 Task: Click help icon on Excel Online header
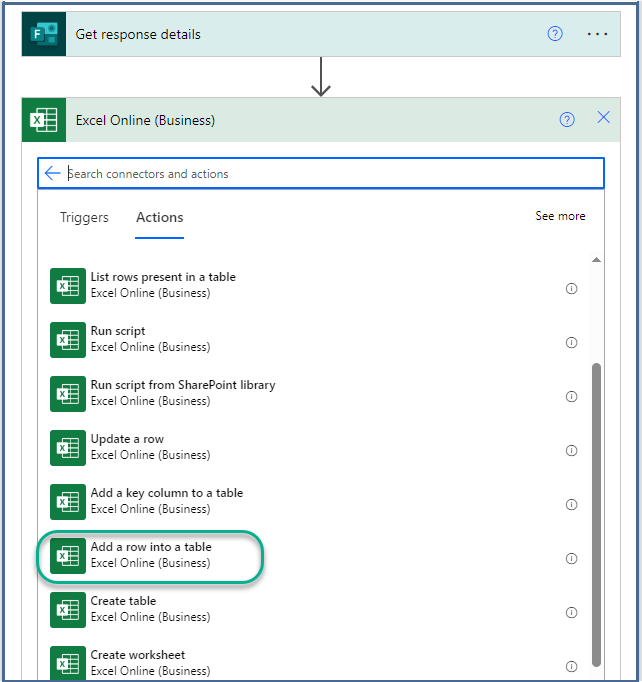[567, 120]
